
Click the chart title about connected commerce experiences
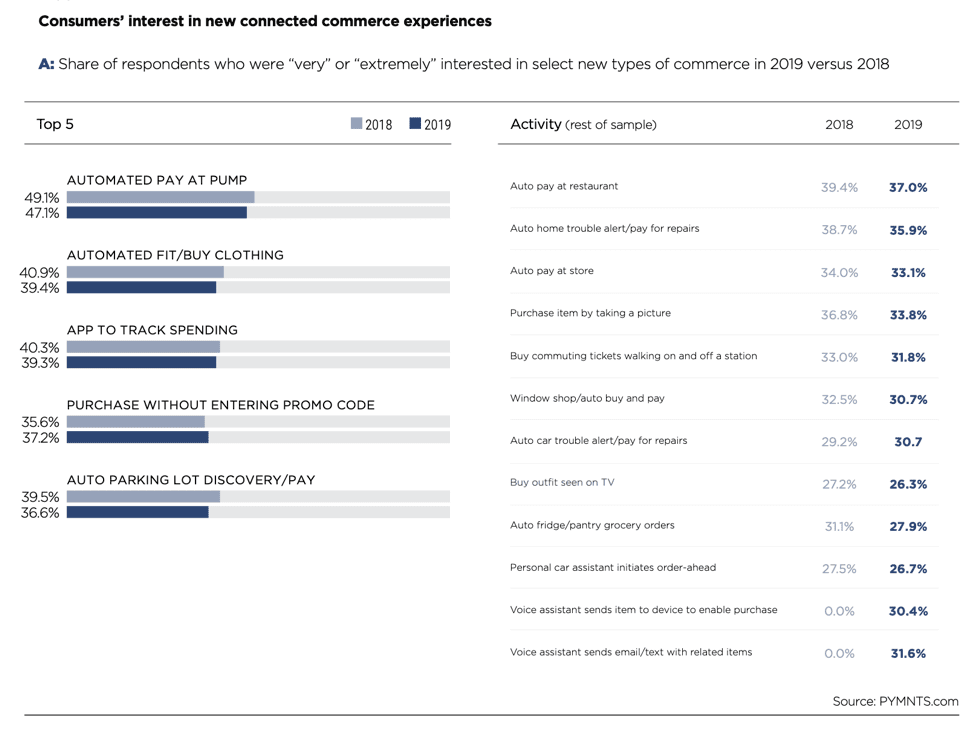point(265,21)
